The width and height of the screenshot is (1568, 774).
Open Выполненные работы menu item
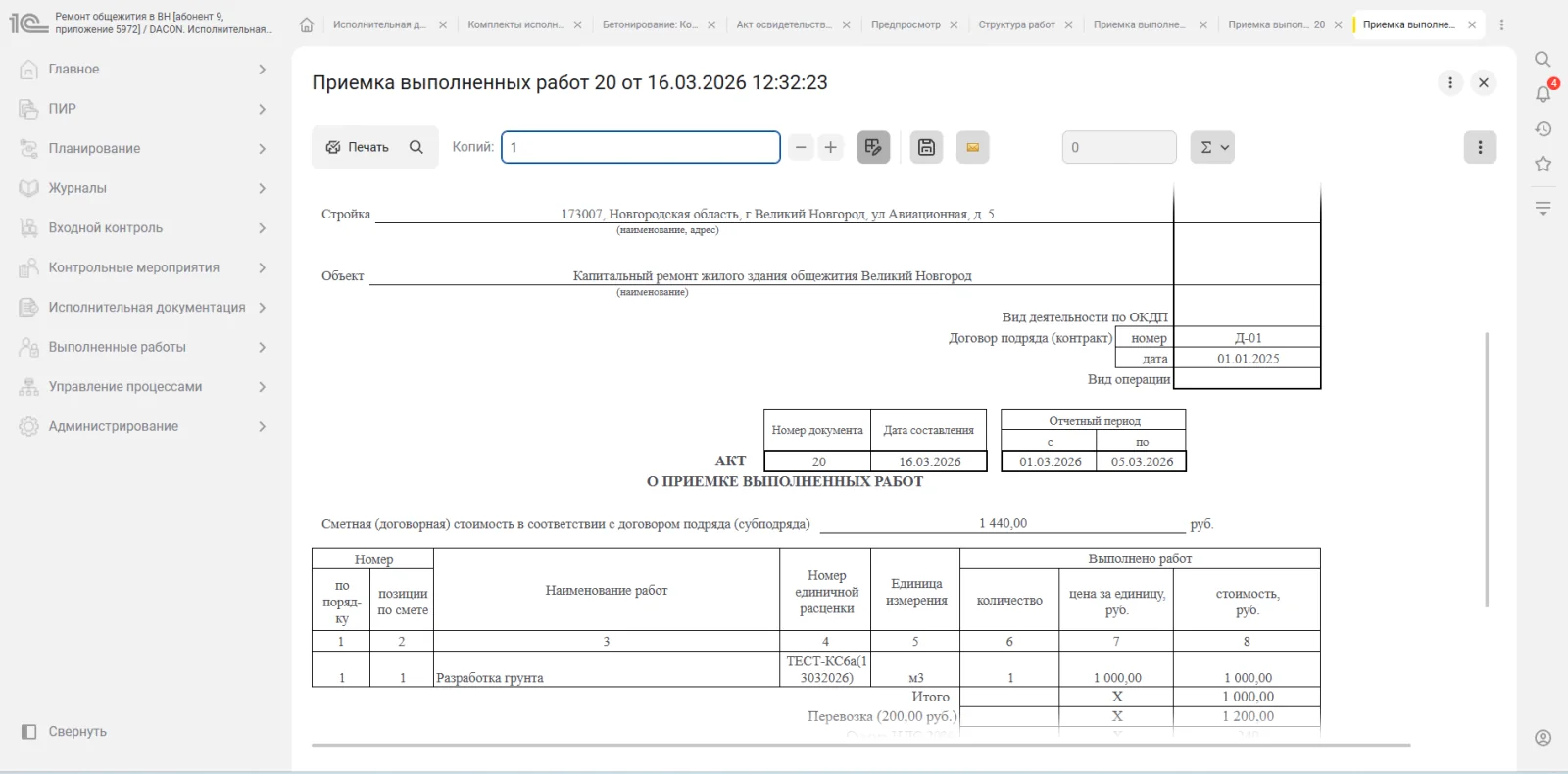pyautogui.click(x=143, y=347)
